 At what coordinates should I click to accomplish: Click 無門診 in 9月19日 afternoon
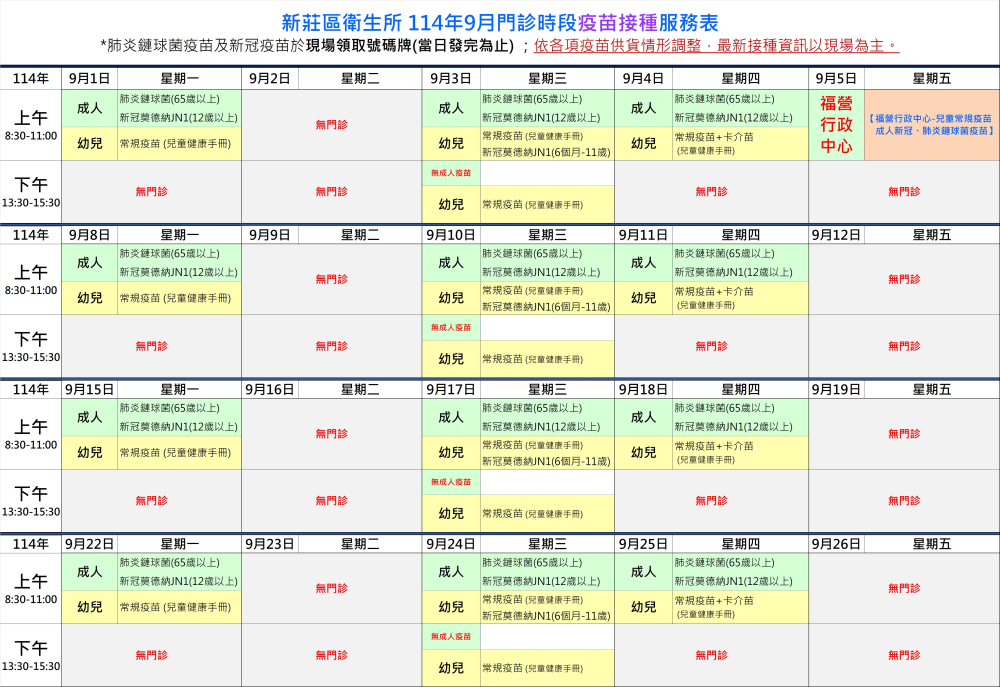pyautogui.click(x=904, y=500)
